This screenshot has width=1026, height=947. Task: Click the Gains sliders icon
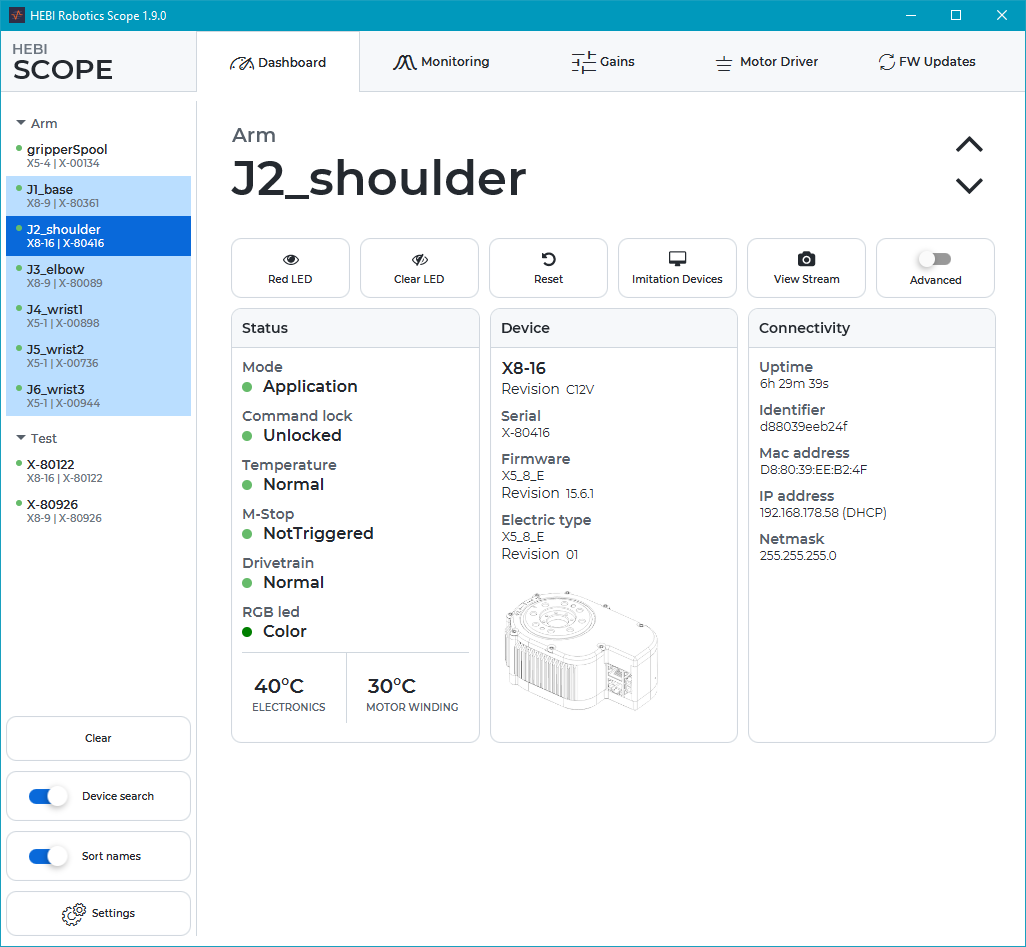(583, 61)
